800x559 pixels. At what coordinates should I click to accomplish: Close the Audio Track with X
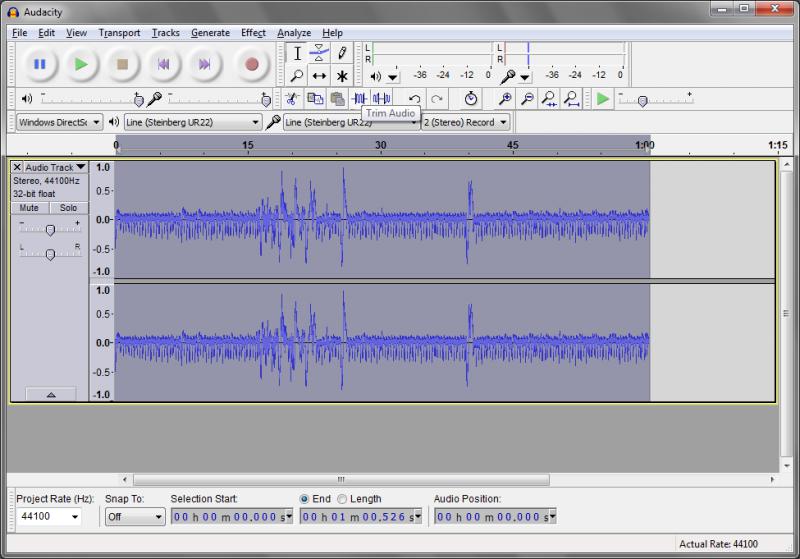pyautogui.click(x=17, y=167)
